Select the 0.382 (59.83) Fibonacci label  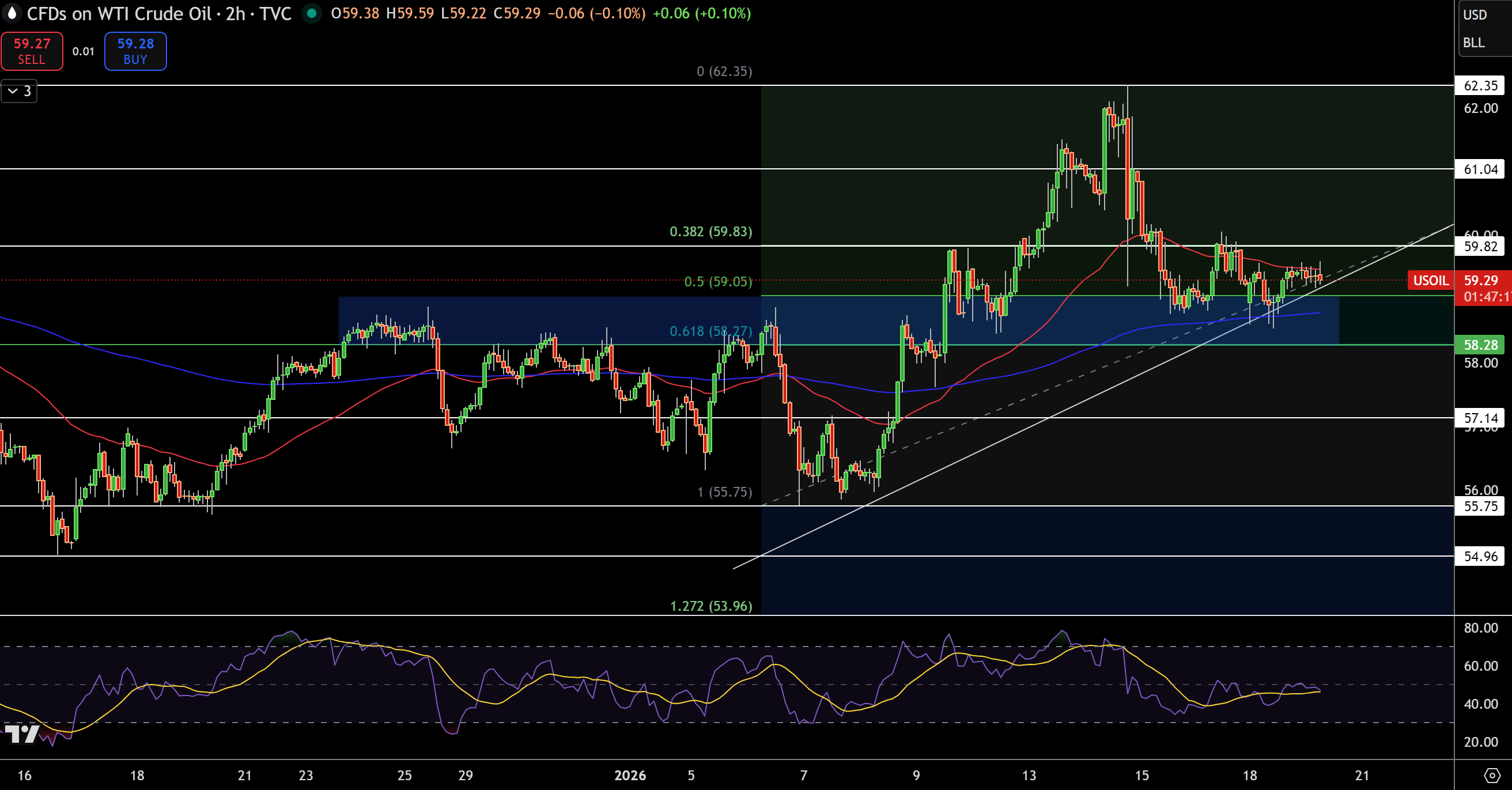coord(711,231)
